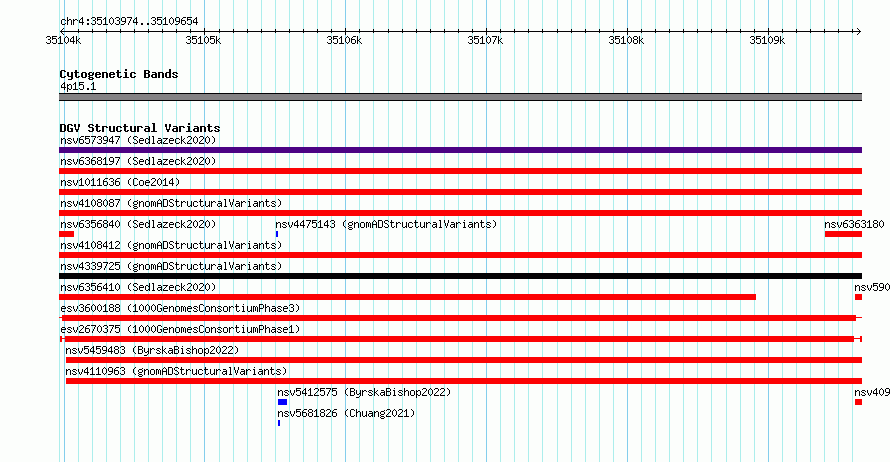Select the red nsv4108412 variant bar
This screenshot has width=890, height=462.
(460, 255)
